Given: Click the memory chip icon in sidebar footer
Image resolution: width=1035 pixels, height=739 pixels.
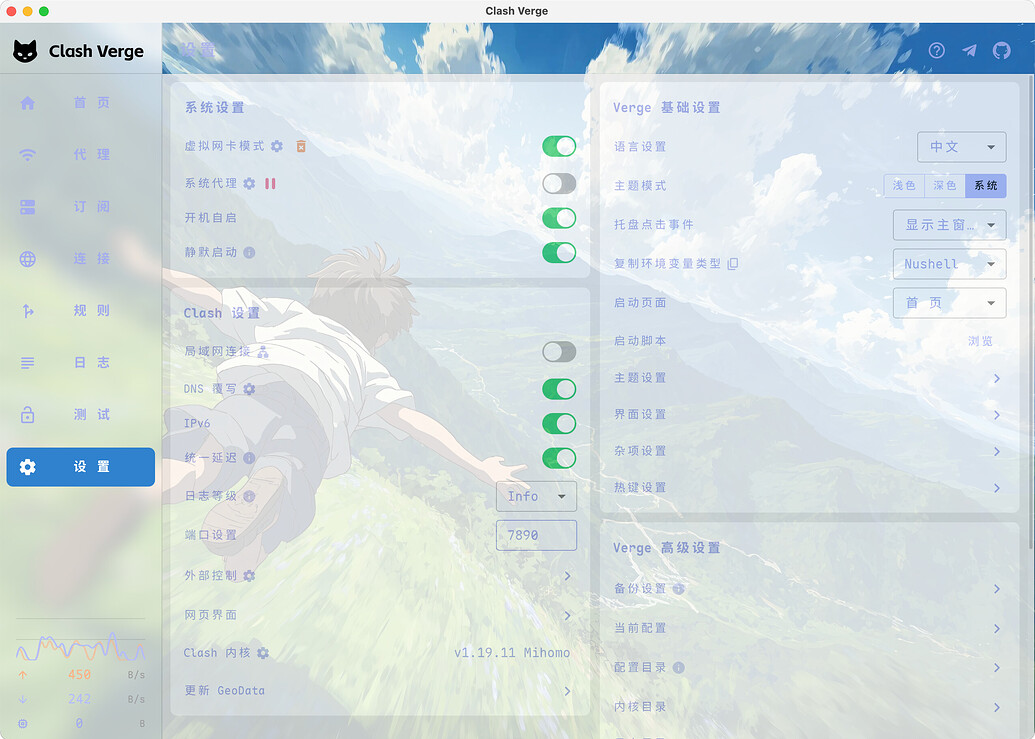Looking at the screenshot, I should [x=22, y=723].
